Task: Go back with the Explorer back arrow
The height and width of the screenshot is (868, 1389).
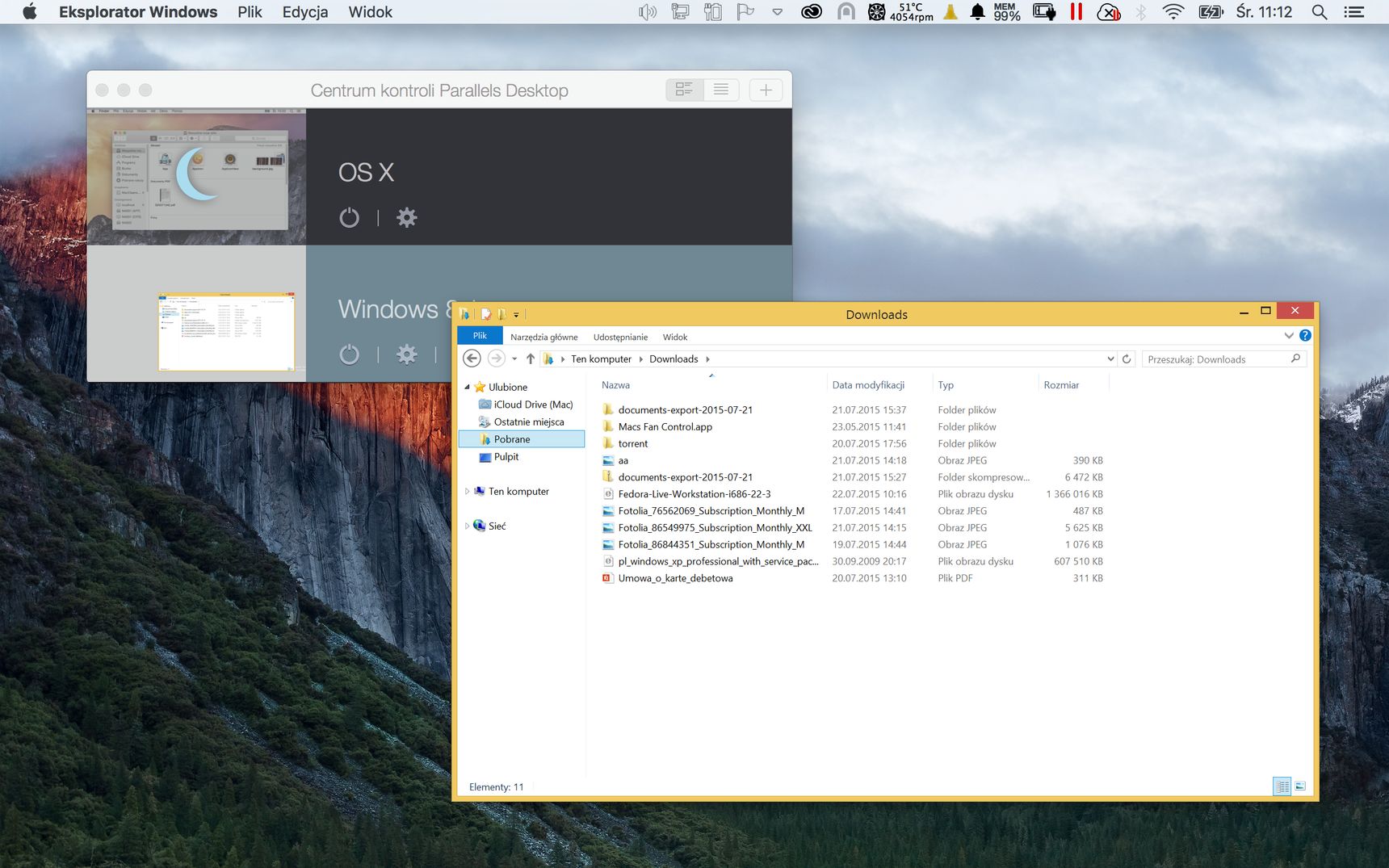Action: click(472, 359)
